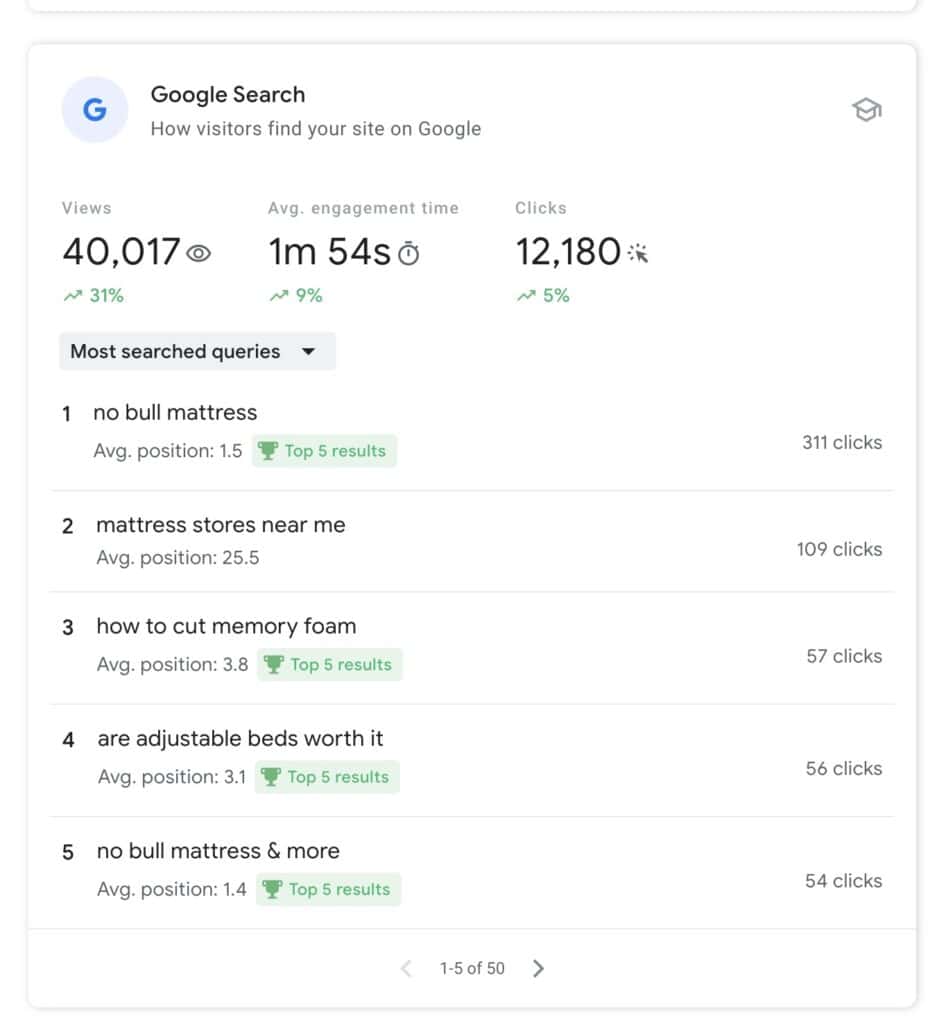Click the 31% views trend indicator
The width and height of the screenshot is (946, 1024).
[94, 296]
